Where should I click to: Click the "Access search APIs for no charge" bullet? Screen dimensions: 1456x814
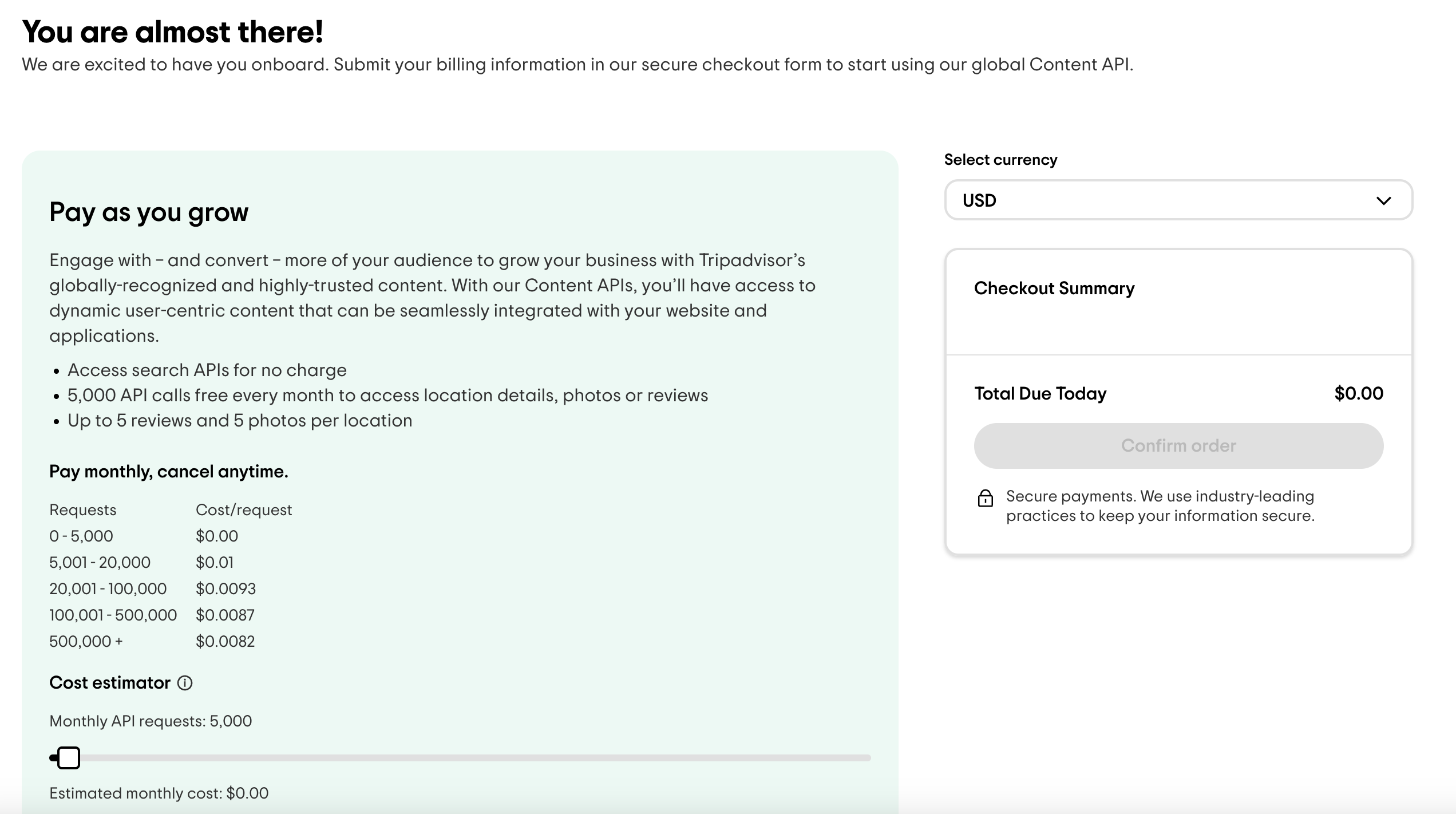tap(207, 370)
